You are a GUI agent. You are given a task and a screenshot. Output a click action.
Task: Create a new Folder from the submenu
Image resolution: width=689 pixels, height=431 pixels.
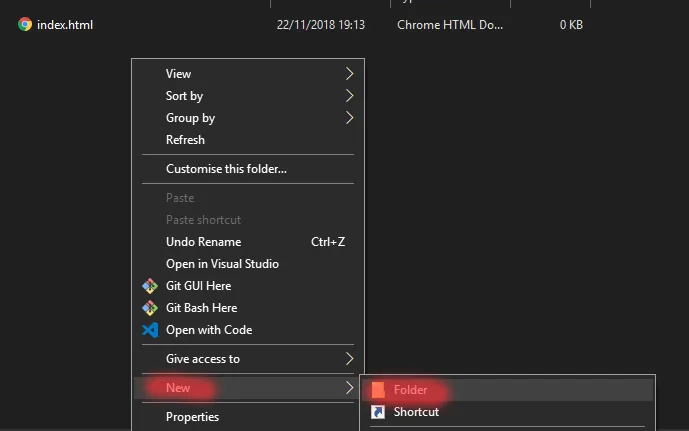(411, 390)
